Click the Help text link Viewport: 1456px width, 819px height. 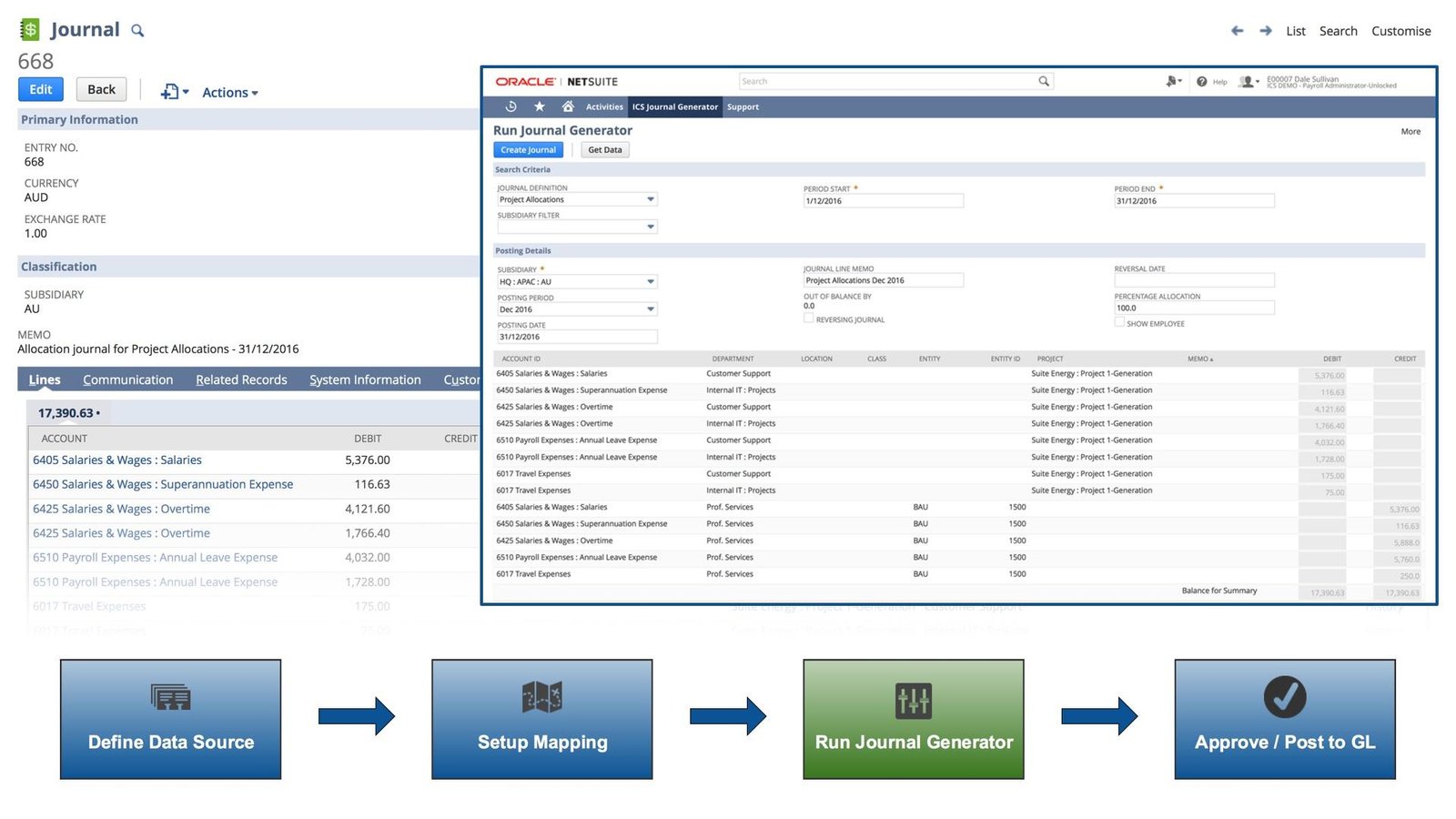coord(1219,82)
